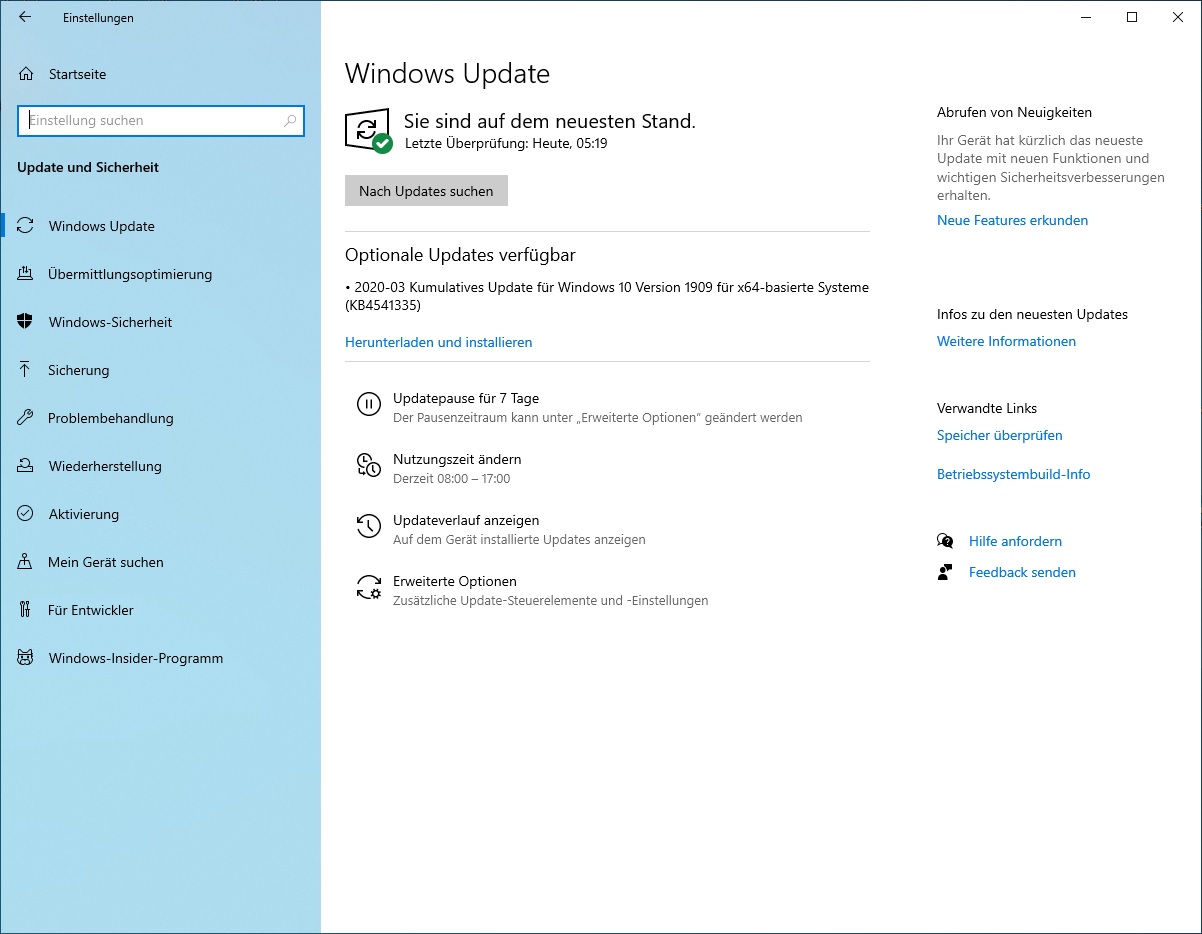The image size is (1202, 934).
Task: Click Letzte Überprüfung: Heute, 05:19 text
Action: (x=506, y=143)
